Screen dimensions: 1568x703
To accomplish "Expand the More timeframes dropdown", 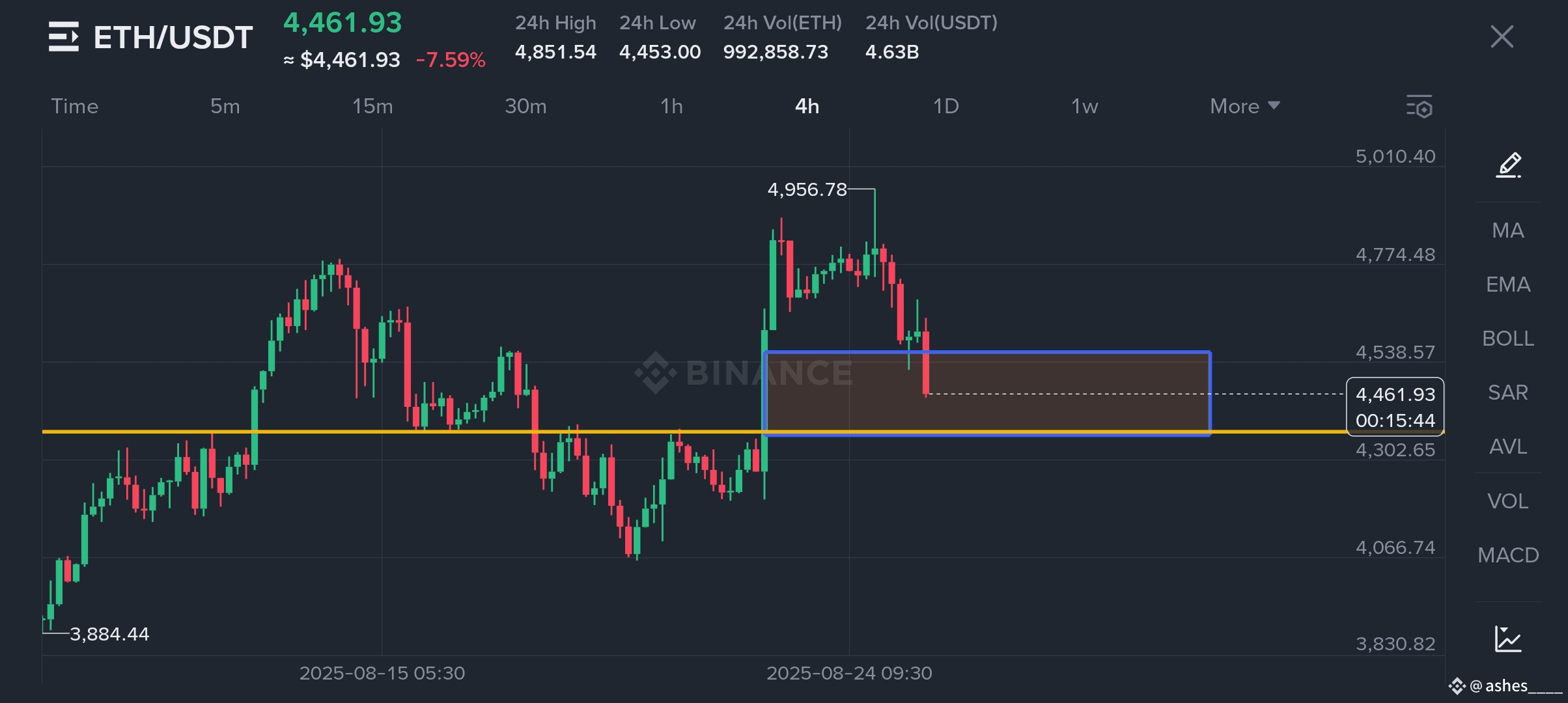I will click(1245, 106).
